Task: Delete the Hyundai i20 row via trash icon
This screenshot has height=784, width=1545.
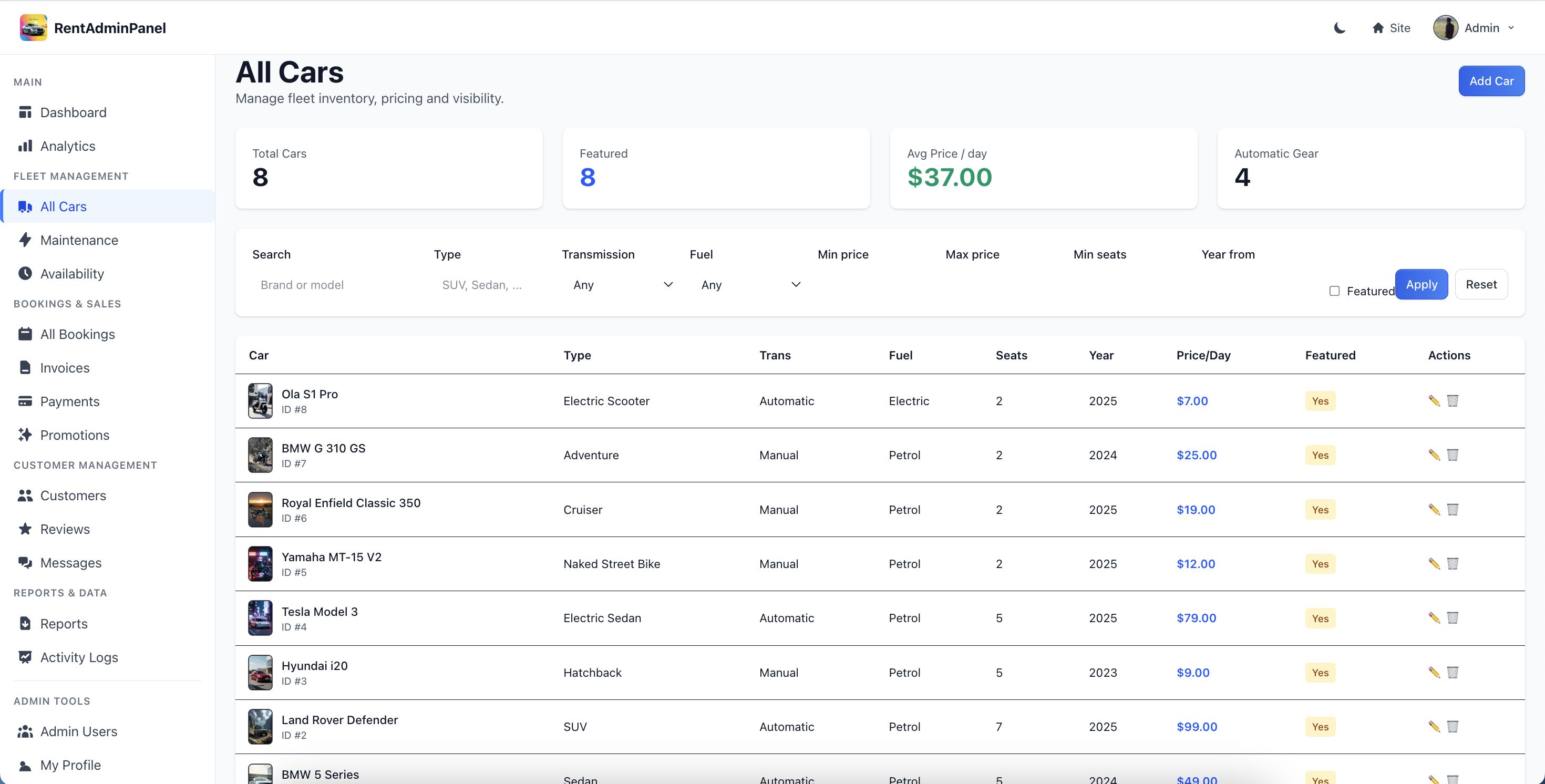Action: [1452, 673]
